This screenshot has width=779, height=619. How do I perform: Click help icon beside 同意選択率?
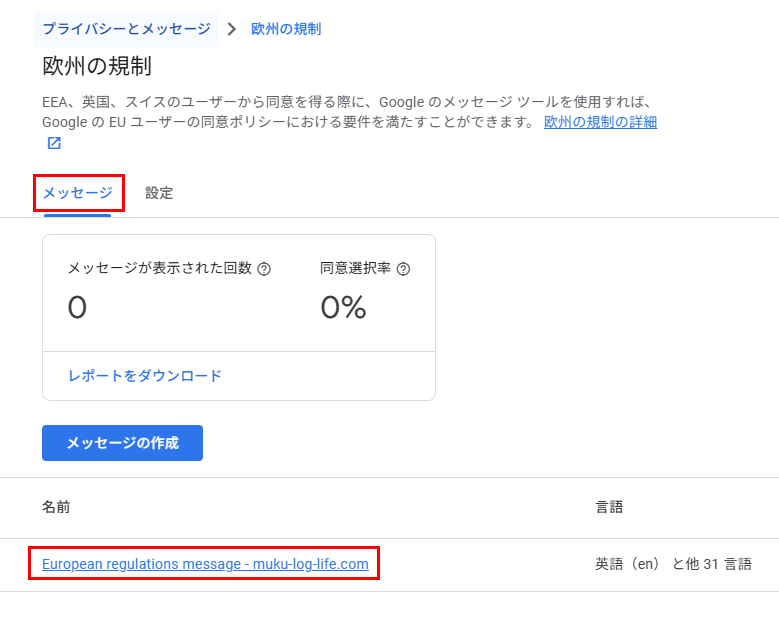(404, 269)
